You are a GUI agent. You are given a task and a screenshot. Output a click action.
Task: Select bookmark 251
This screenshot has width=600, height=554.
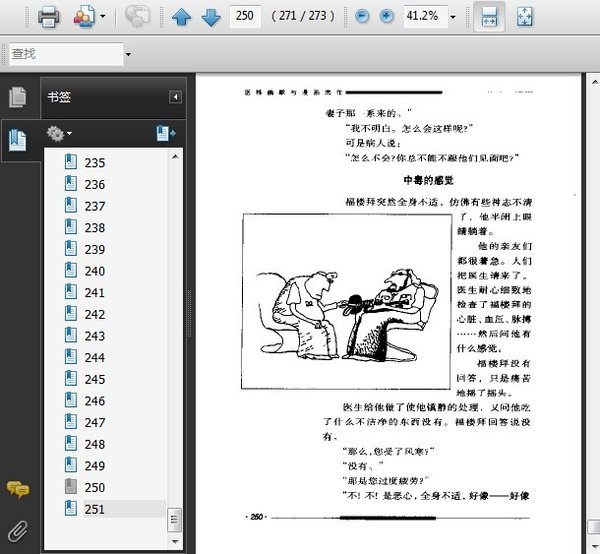[x=95, y=509]
